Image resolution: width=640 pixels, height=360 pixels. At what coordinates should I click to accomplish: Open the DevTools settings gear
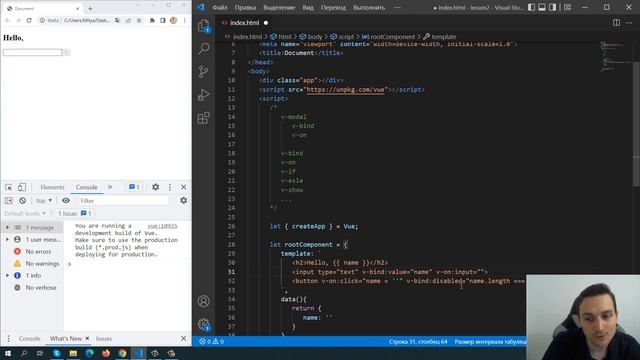pyautogui.click(x=156, y=187)
